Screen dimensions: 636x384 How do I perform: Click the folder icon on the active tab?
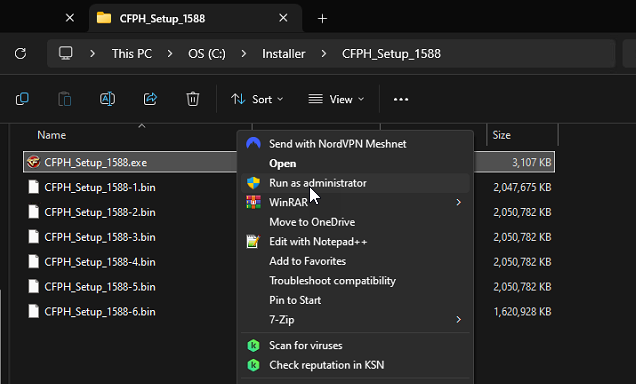(104, 18)
